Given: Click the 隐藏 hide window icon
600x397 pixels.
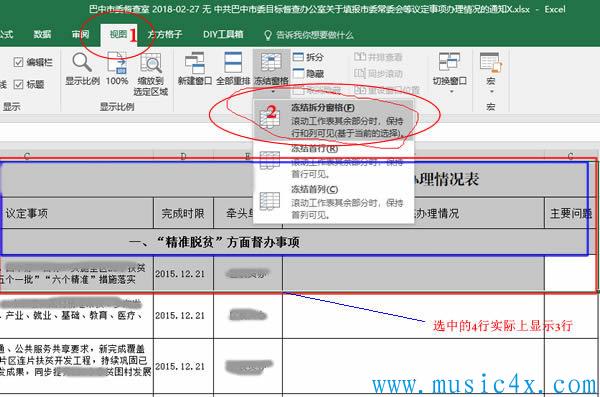Looking at the screenshot, I should pyautogui.click(x=298, y=73).
